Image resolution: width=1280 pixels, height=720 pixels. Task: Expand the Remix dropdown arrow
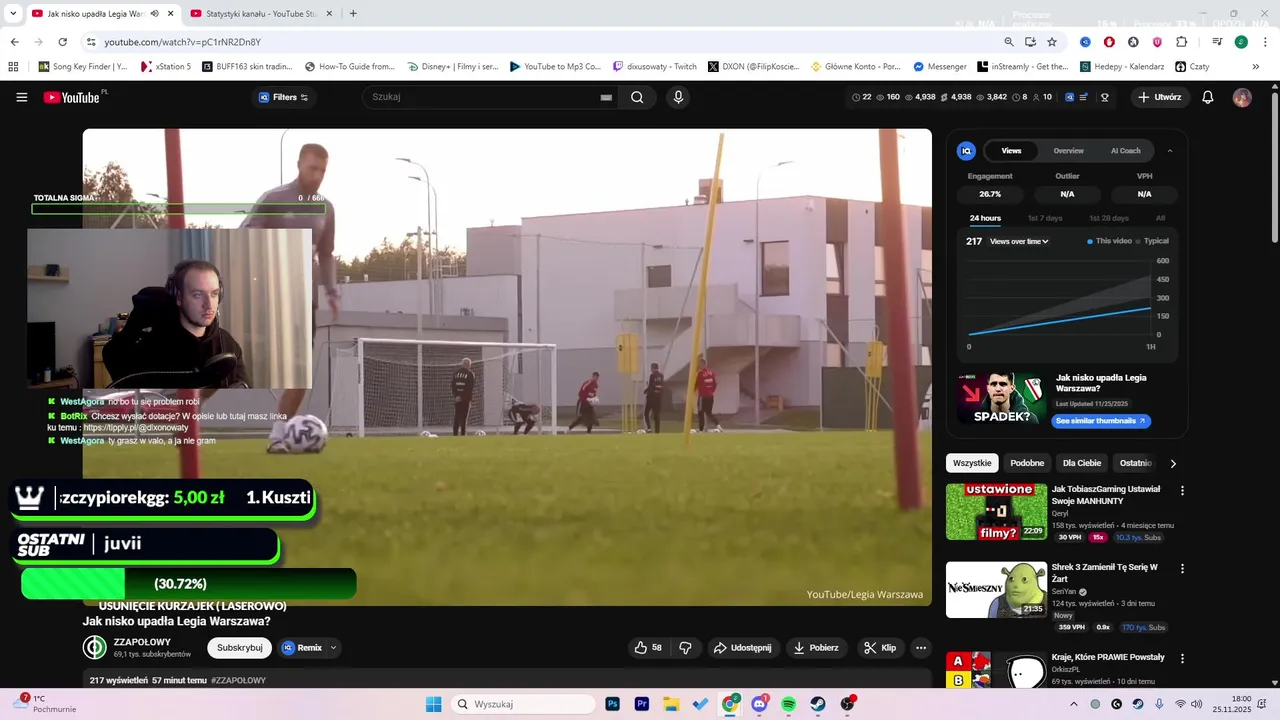334,648
